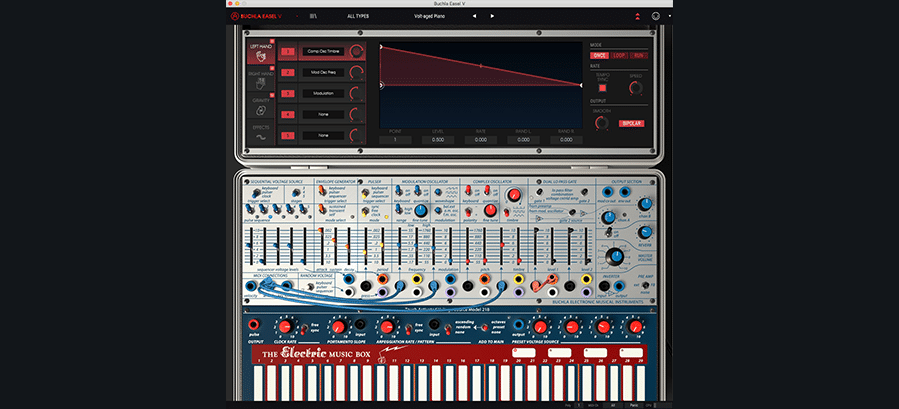Open the ALL TYPES preset filter
The image size is (899, 409).
click(x=356, y=16)
